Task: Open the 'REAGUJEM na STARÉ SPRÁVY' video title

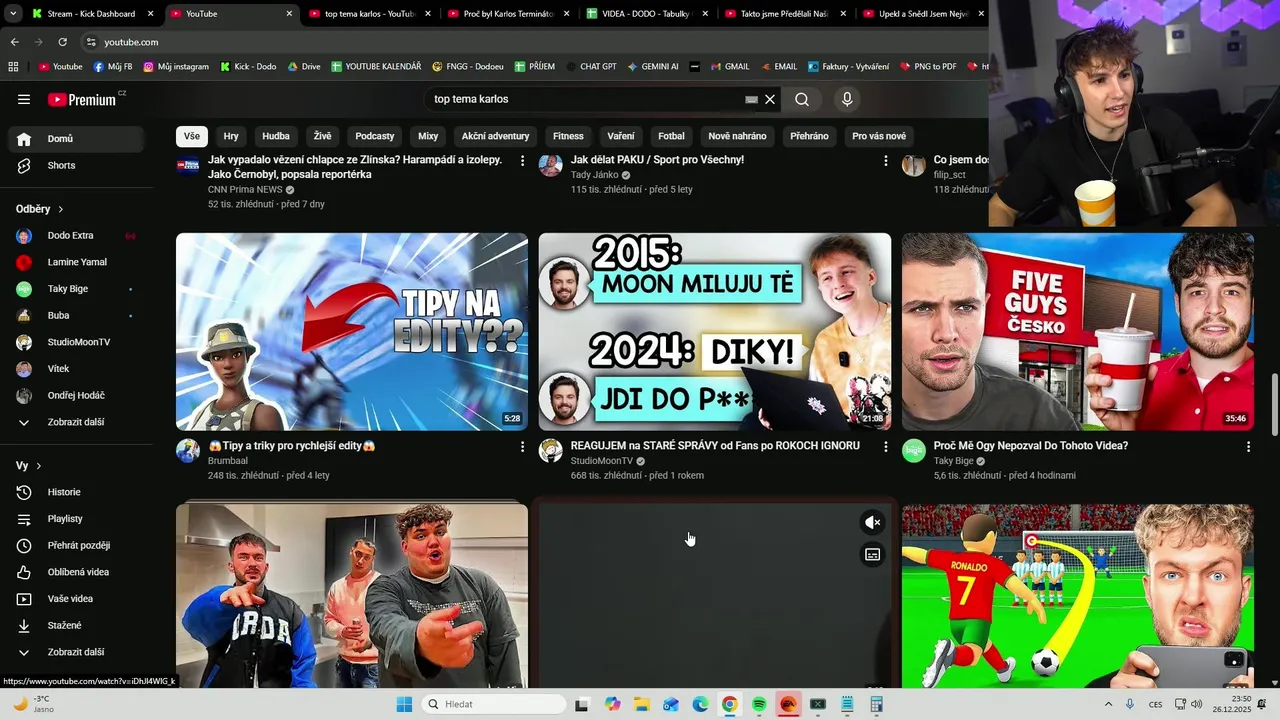Action: pyautogui.click(x=715, y=446)
